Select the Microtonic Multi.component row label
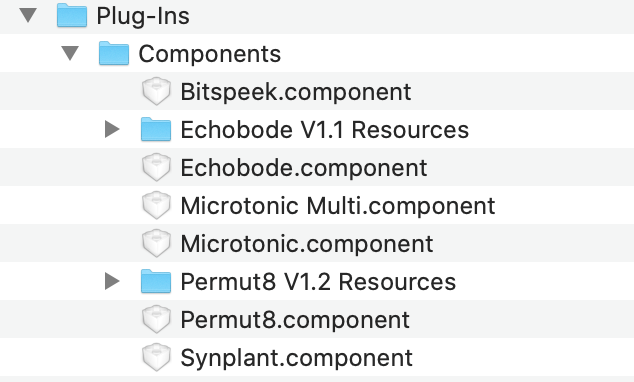The image size is (634, 382). [x=338, y=206]
